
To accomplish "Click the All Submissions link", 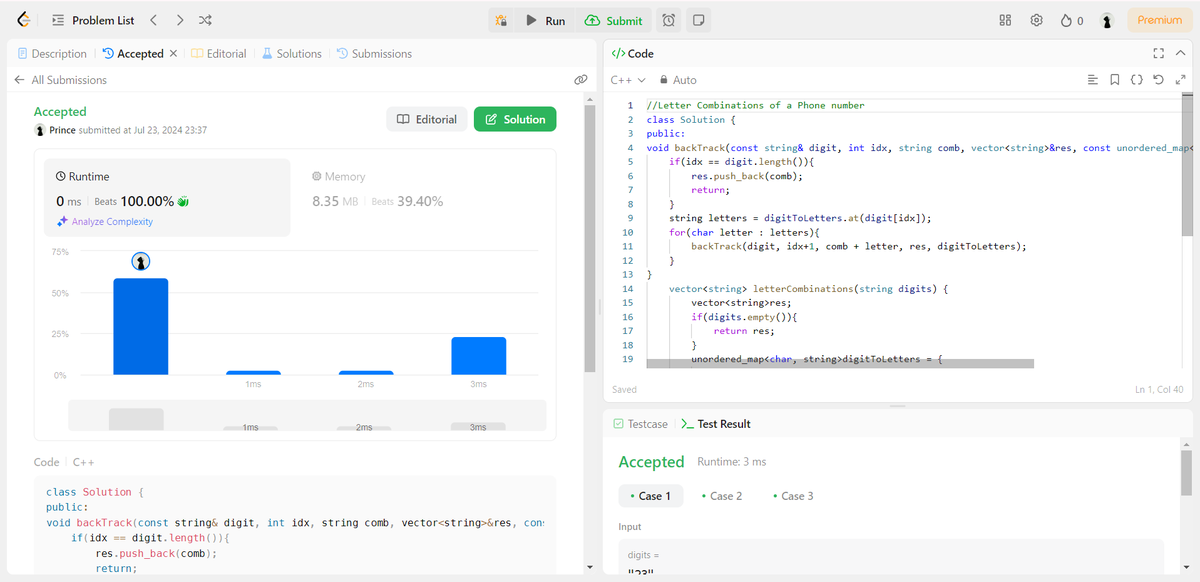I will click(x=69, y=80).
